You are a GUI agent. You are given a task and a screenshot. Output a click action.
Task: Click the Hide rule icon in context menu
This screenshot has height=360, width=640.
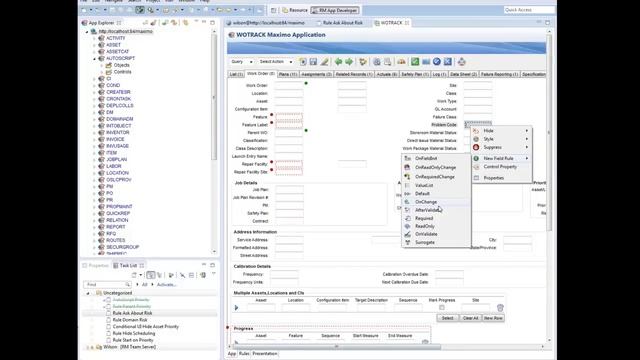(476, 131)
